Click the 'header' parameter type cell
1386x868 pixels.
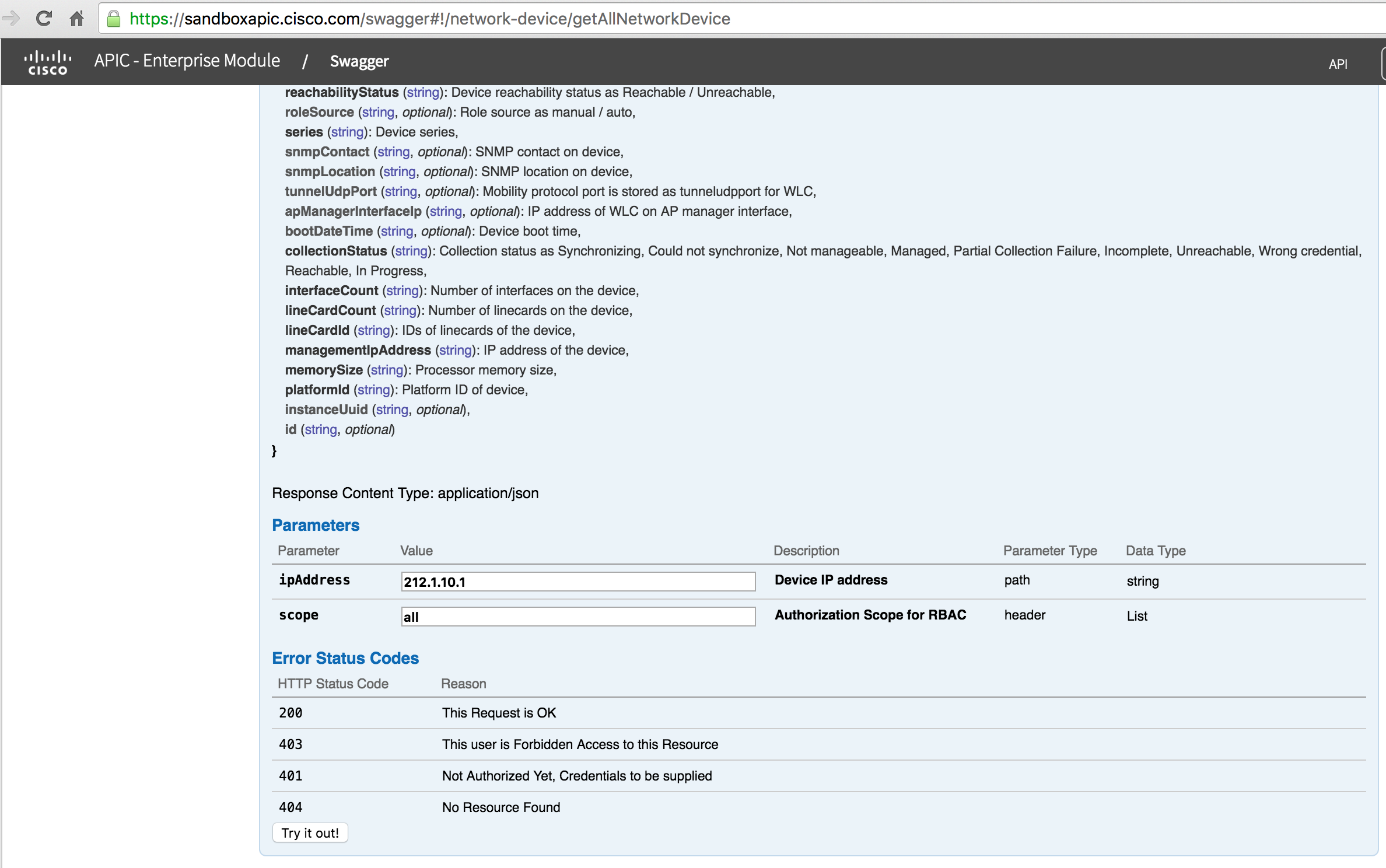pyautogui.click(x=1025, y=615)
